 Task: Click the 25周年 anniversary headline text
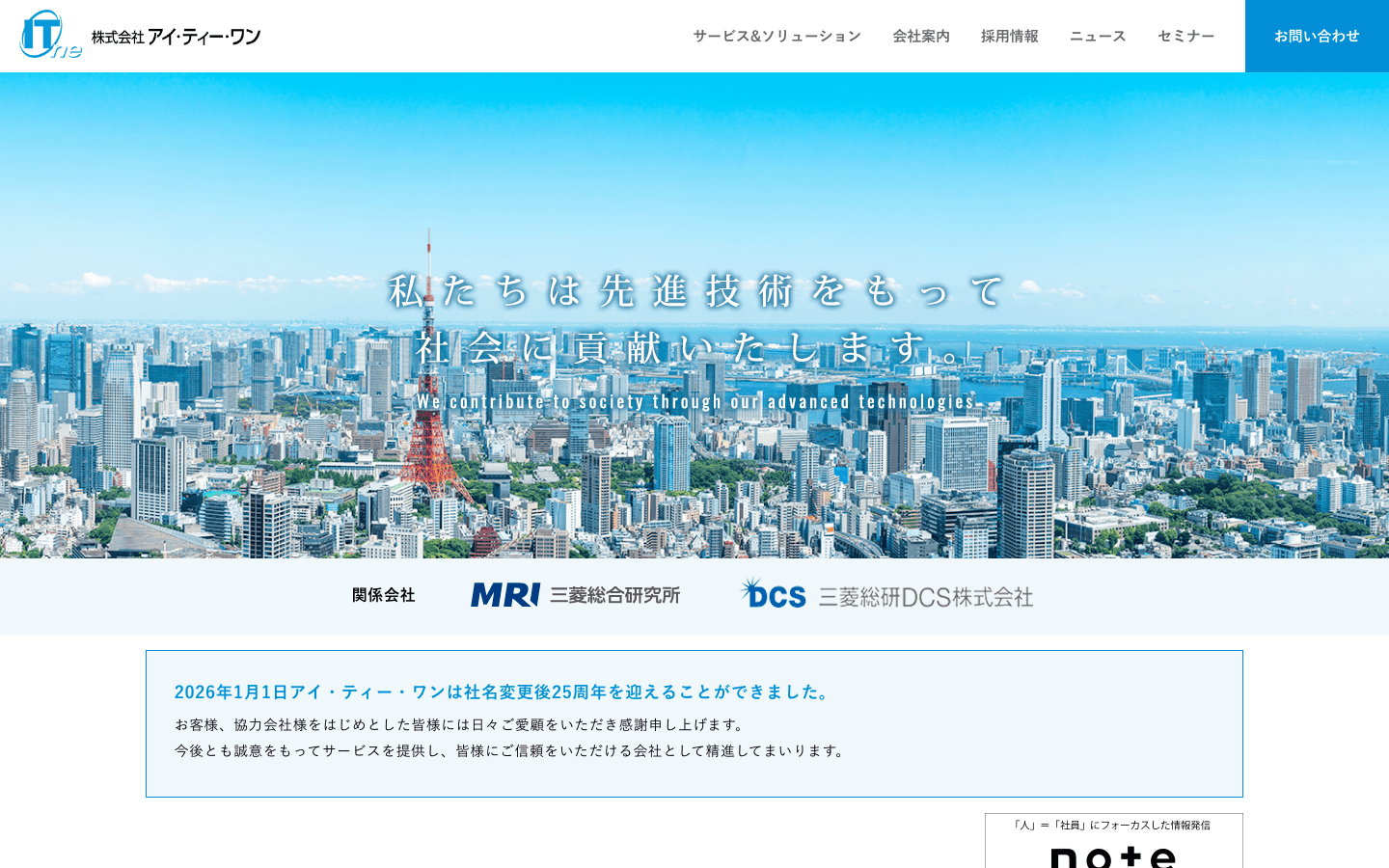pos(502,692)
